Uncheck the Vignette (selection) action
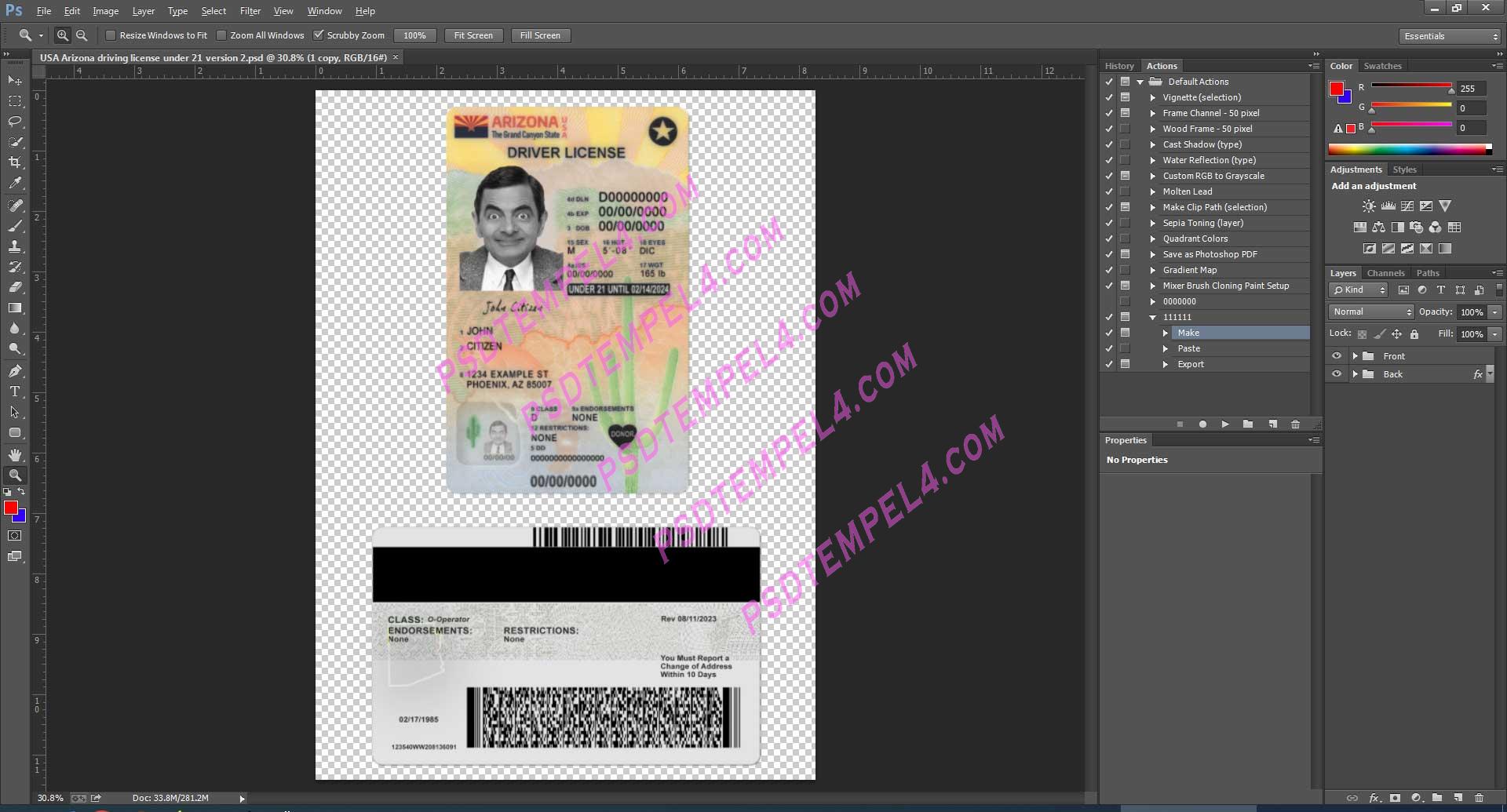Screen dimensions: 1507x812 click(x=1109, y=97)
